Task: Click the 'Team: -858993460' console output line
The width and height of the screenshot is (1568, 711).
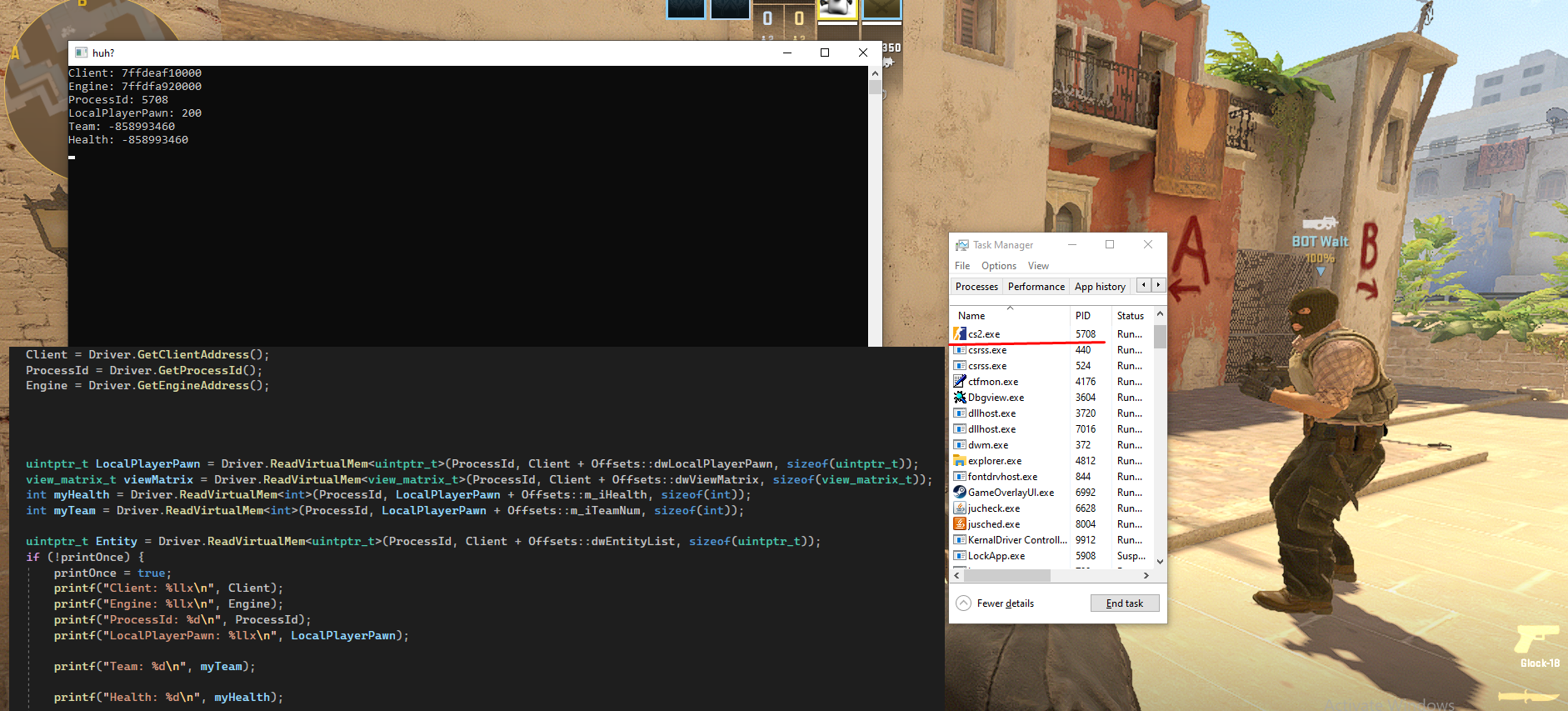Action: 122,127
